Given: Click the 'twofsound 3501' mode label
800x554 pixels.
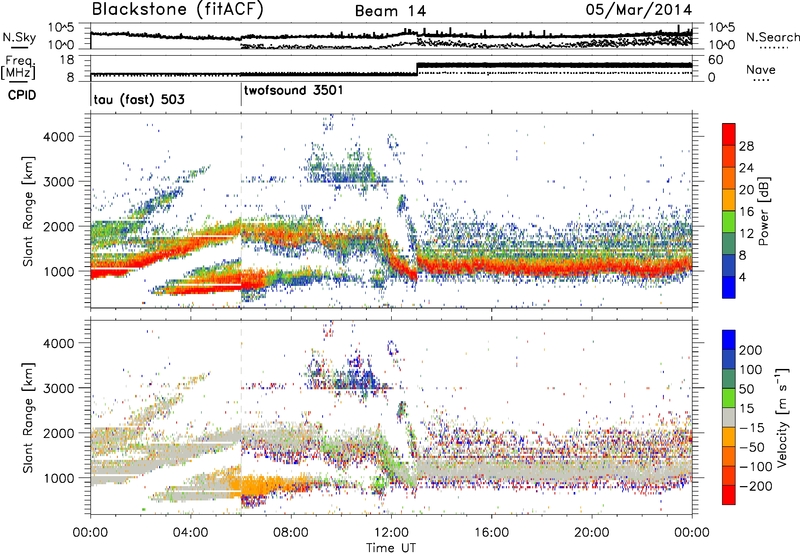Looking at the screenshot, I should pyautogui.click(x=293, y=91).
